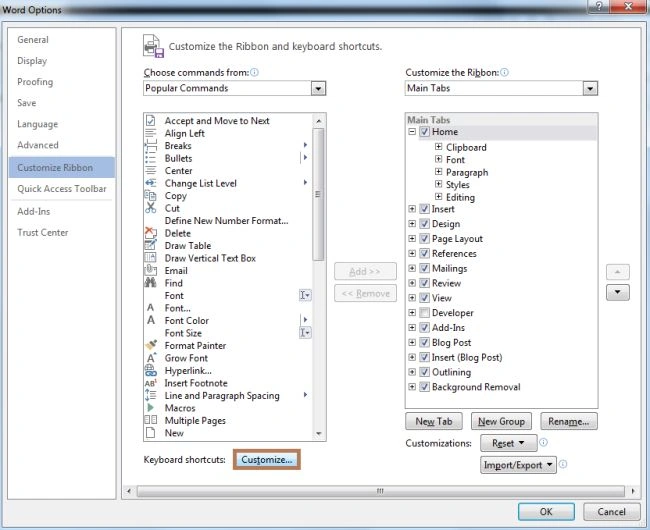Enable the Developer tab checkbox

click(424, 313)
